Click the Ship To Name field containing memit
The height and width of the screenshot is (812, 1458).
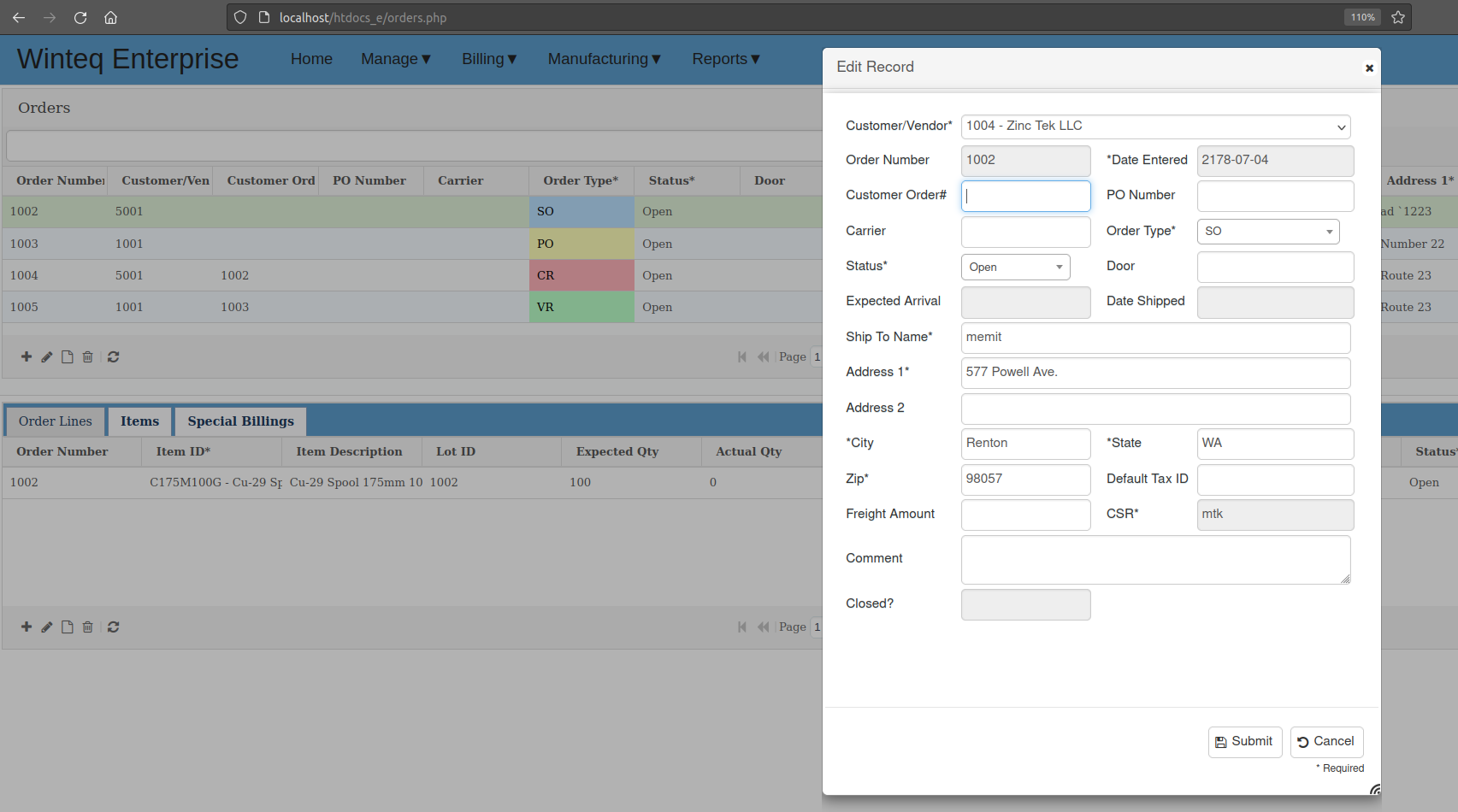(1155, 338)
